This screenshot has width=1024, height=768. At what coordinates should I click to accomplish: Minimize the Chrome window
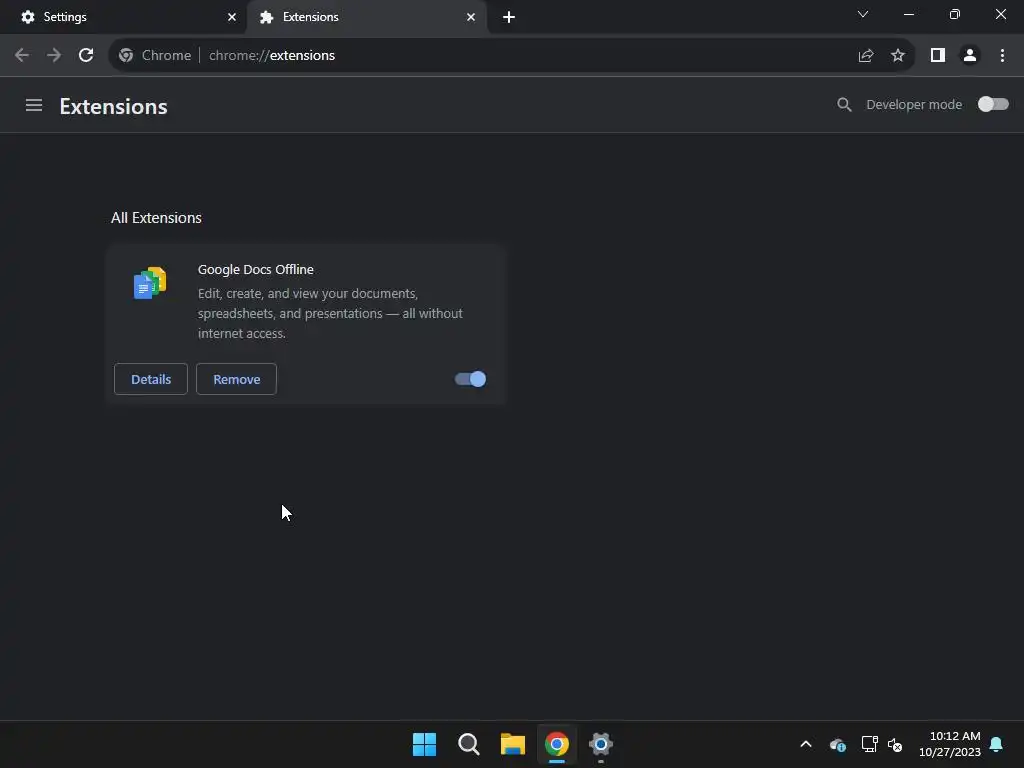click(x=908, y=14)
